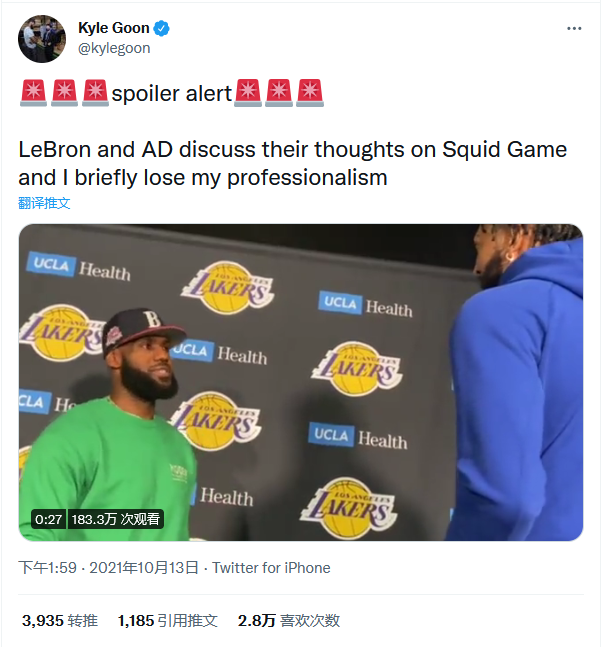Click the first siren emoji before 'spoiler alert'
The width and height of the screenshot is (602, 647).
33,94
